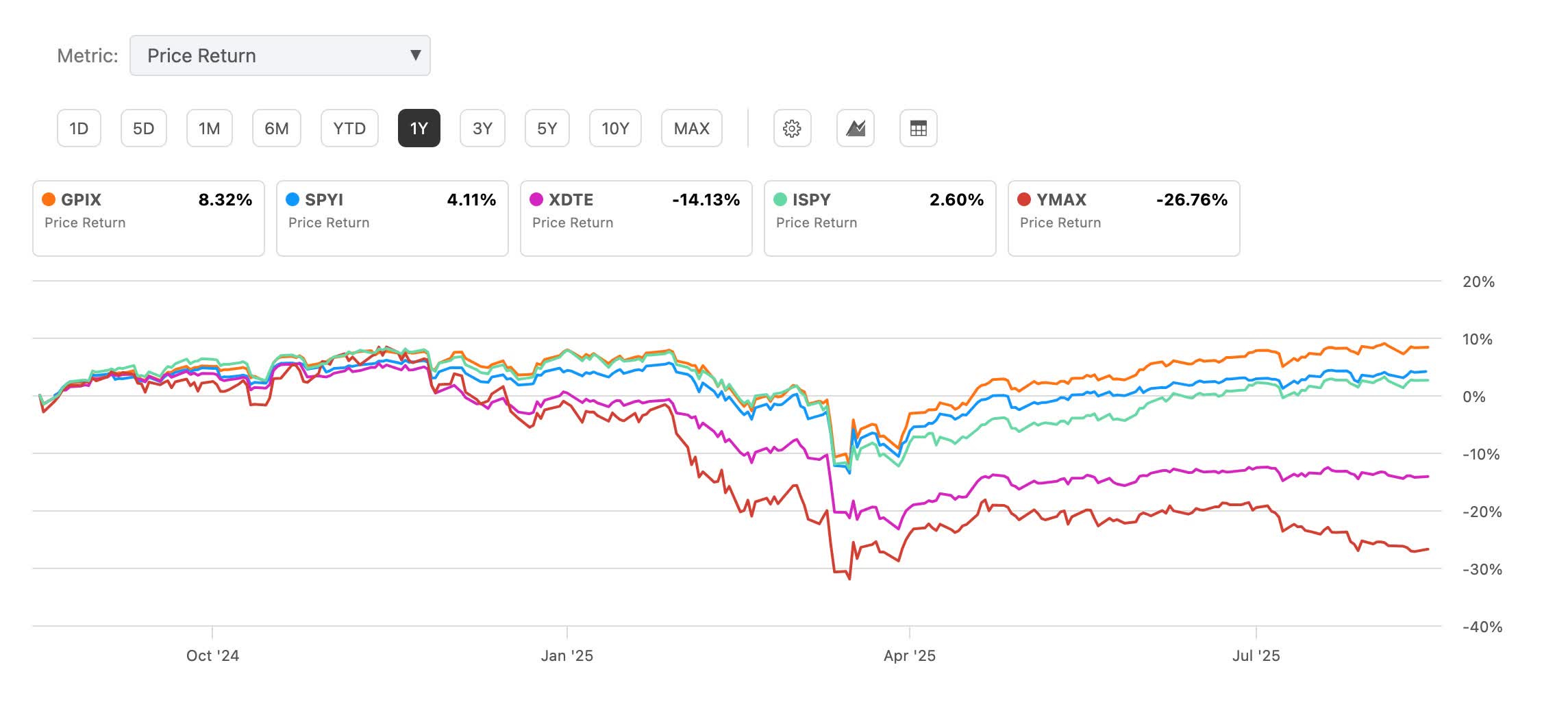Toggle the ISPY series card
This screenshot has height=702, width=1568.
tap(880, 218)
